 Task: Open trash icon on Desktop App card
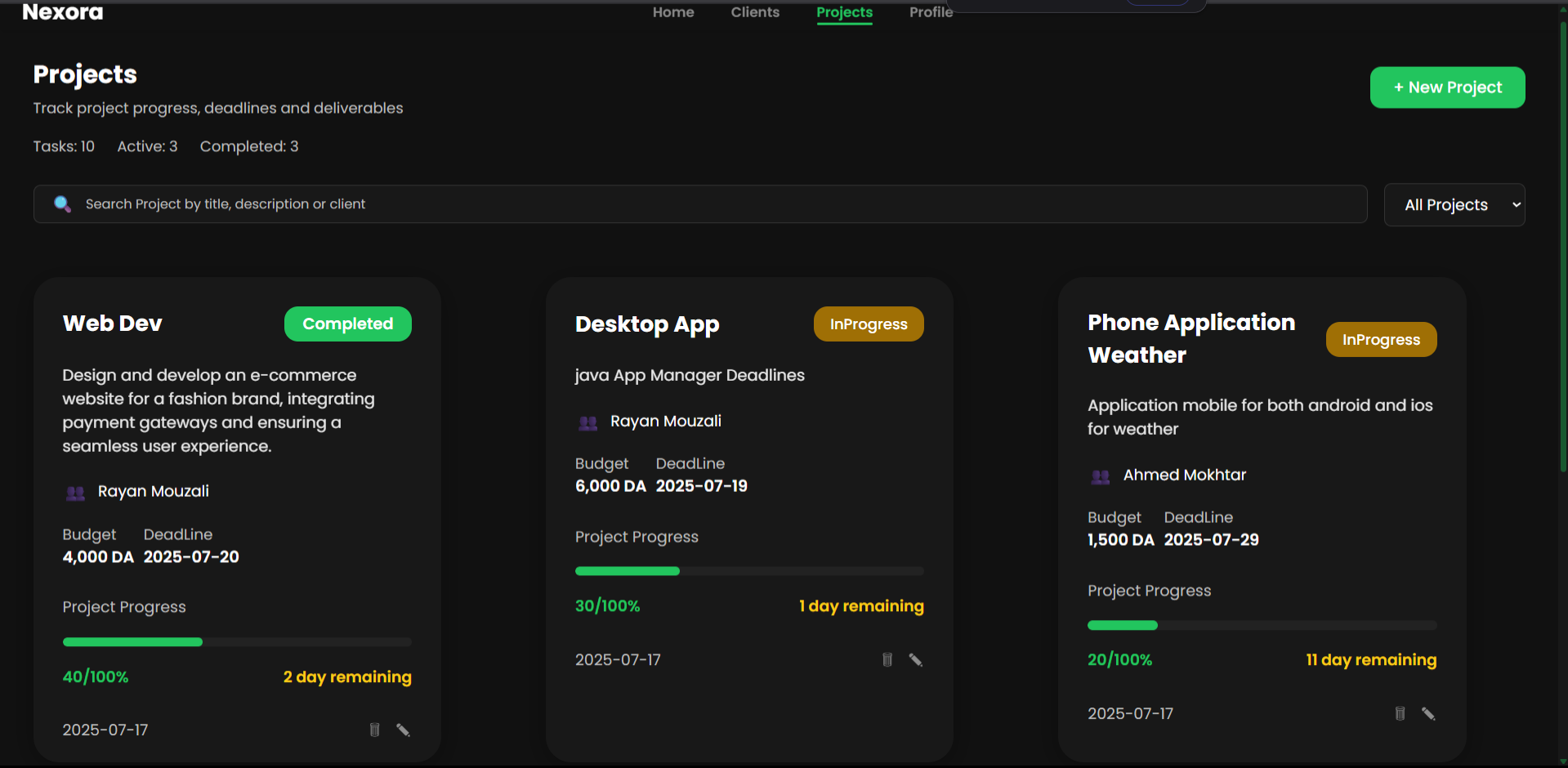click(887, 659)
